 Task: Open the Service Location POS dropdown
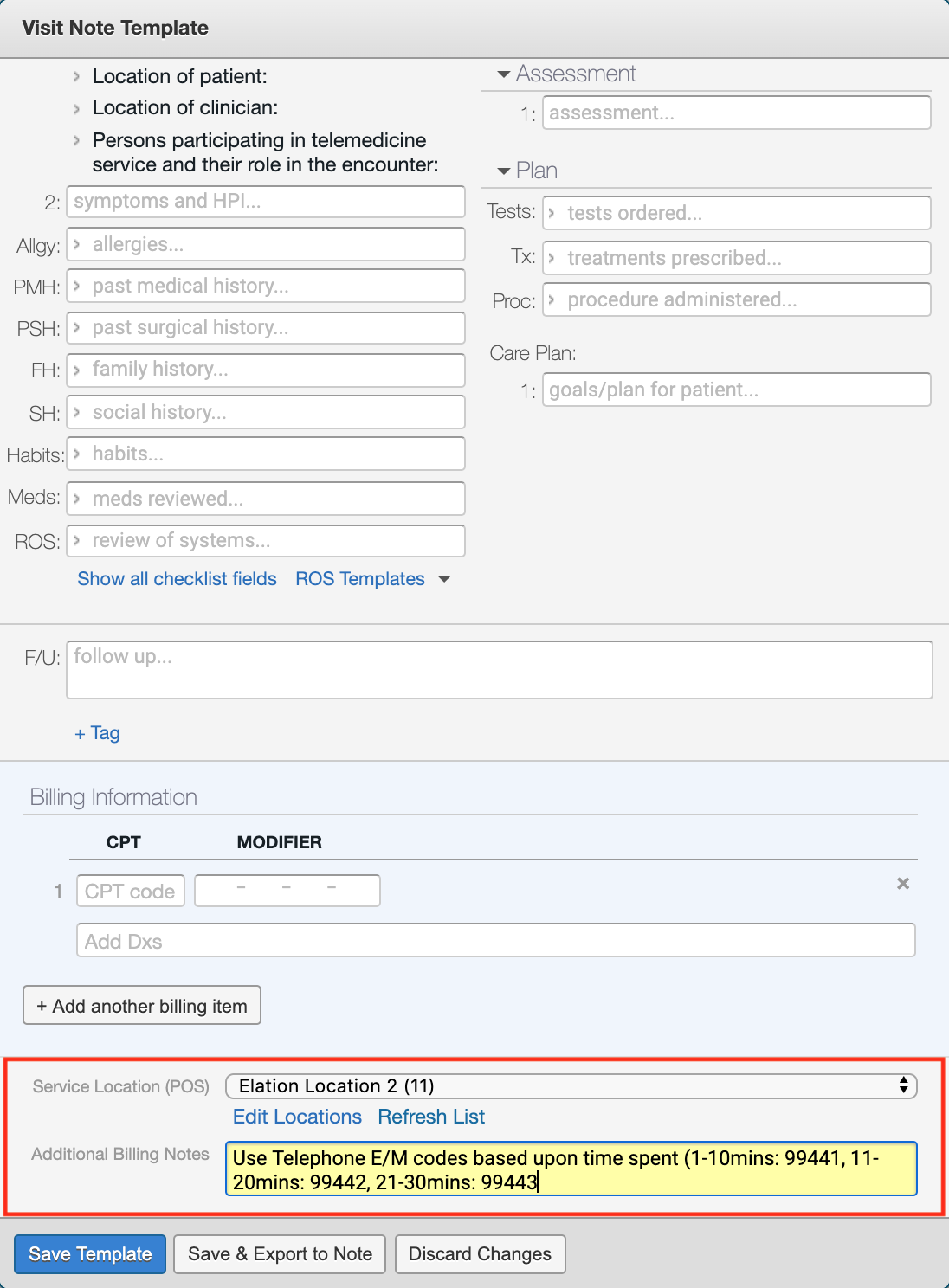[x=571, y=1085]
